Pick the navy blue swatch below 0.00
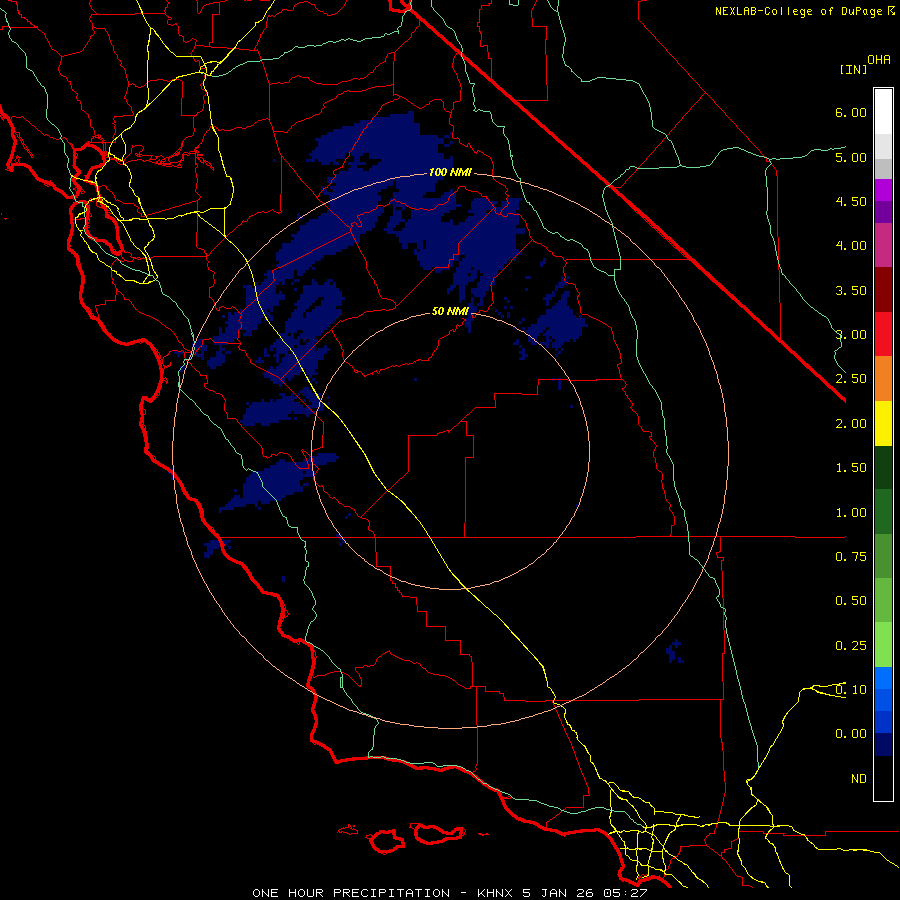 coord(883,745)
